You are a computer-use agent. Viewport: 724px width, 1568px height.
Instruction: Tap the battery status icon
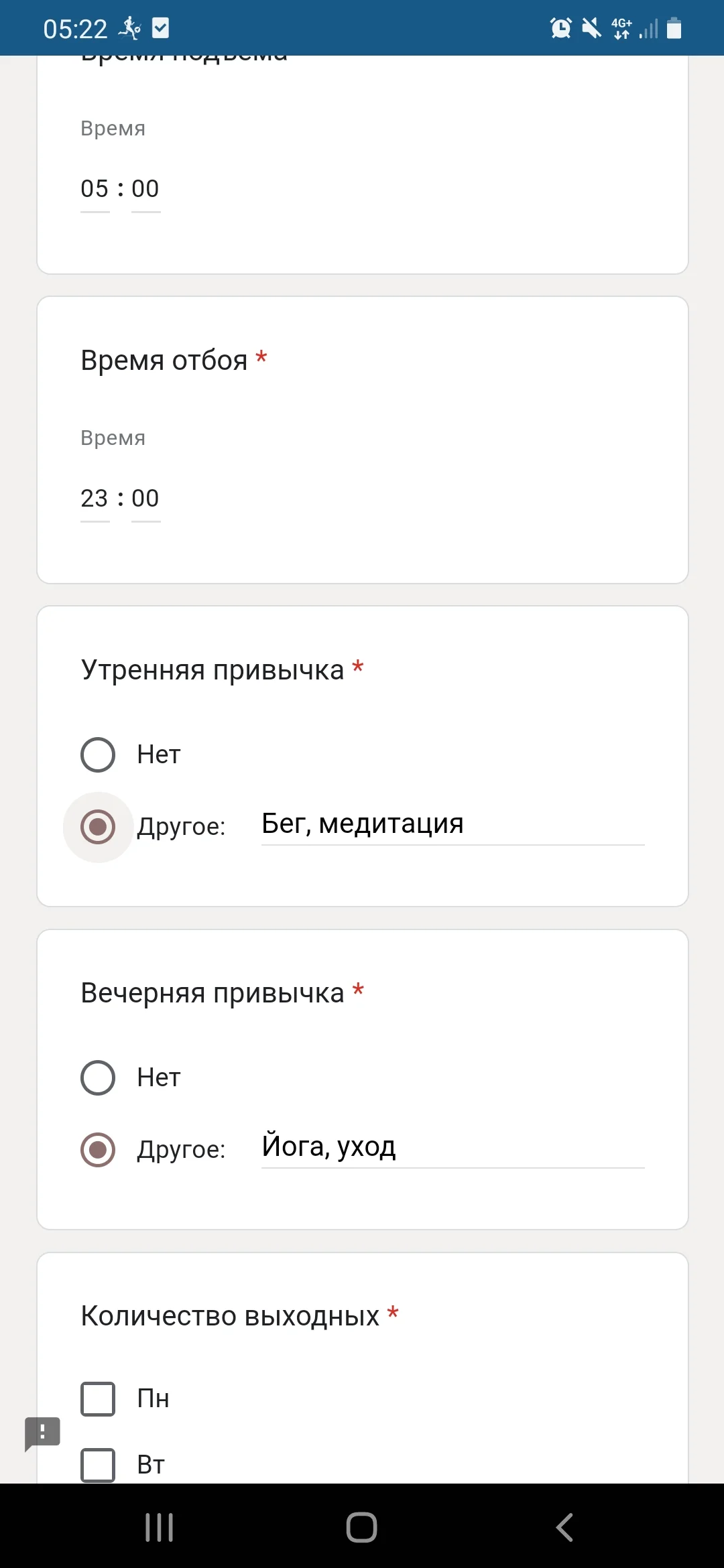[x=674, y=28]
